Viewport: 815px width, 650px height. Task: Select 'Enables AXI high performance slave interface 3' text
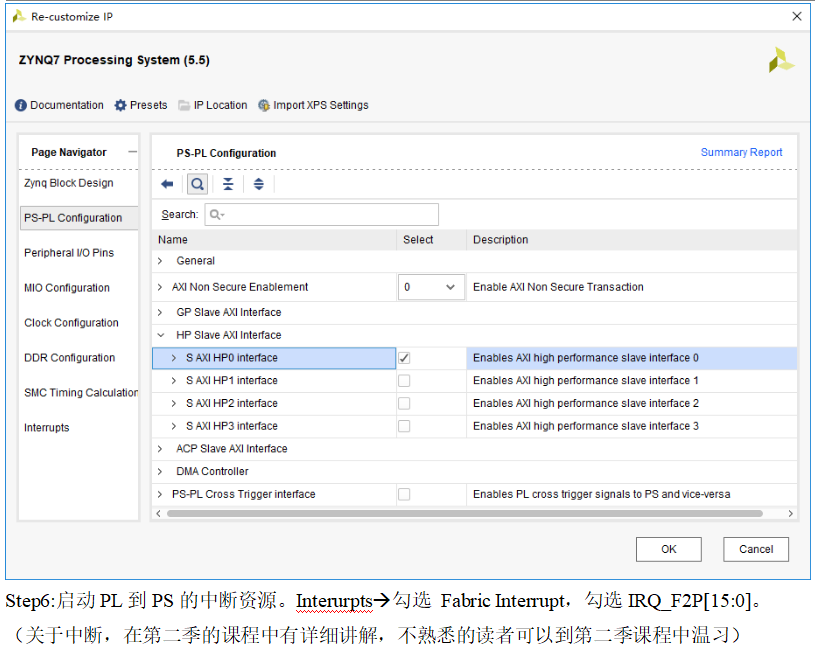(586, 426)
